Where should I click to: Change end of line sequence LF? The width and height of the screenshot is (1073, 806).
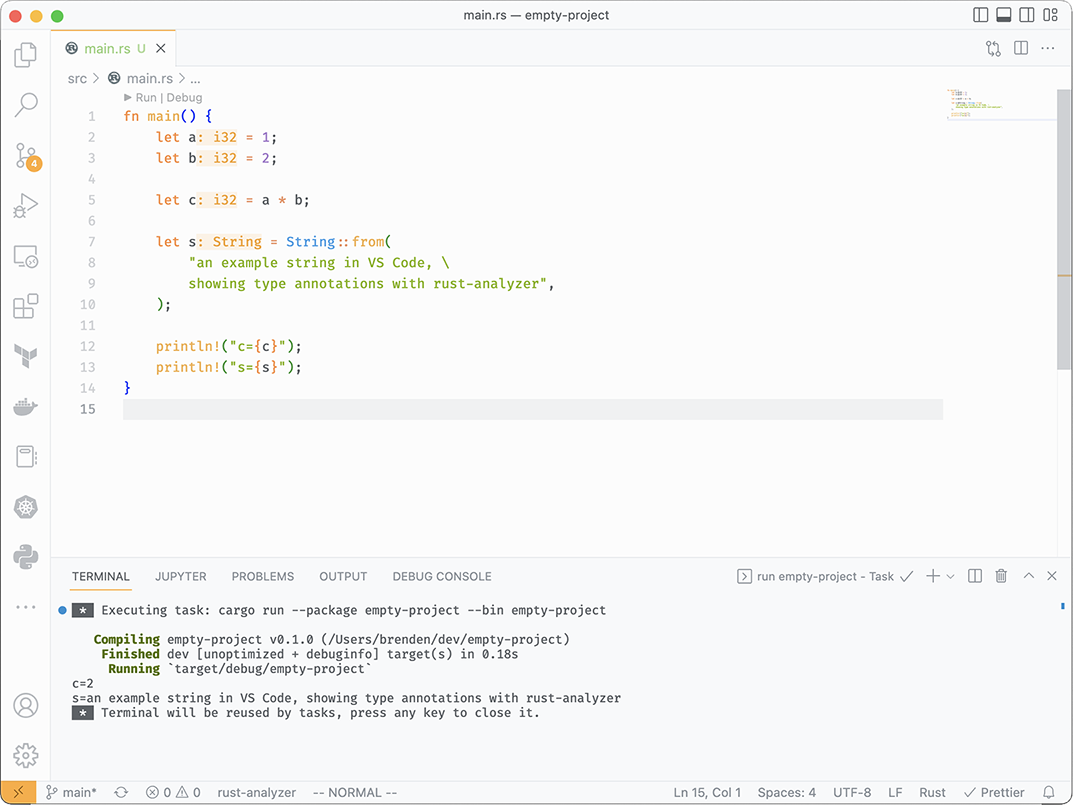tap(895, 792)
